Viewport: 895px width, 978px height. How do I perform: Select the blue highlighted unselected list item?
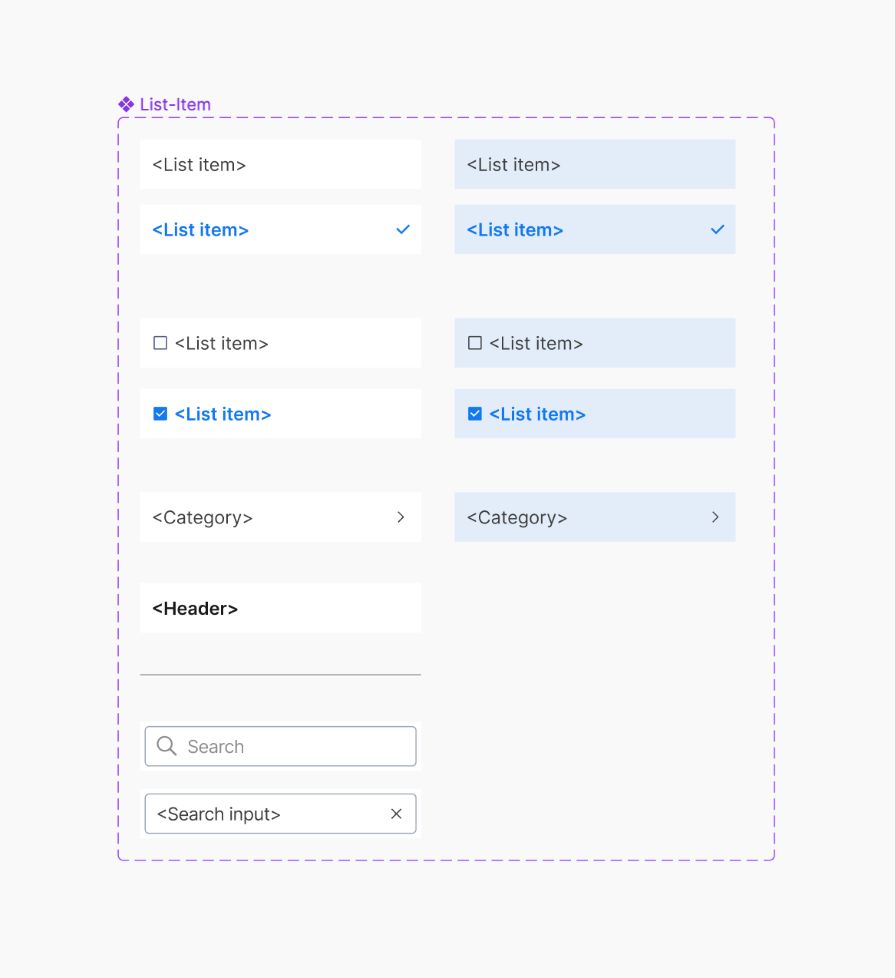(594, 165)
